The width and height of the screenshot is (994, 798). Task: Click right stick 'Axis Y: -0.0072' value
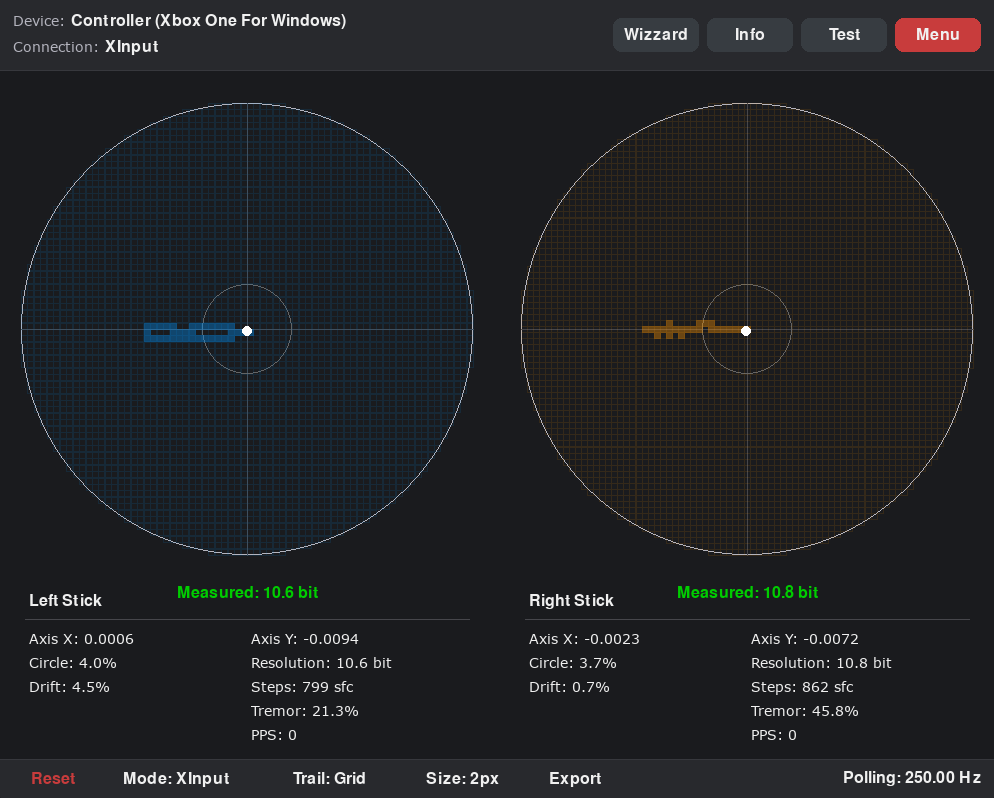(805, 639)
